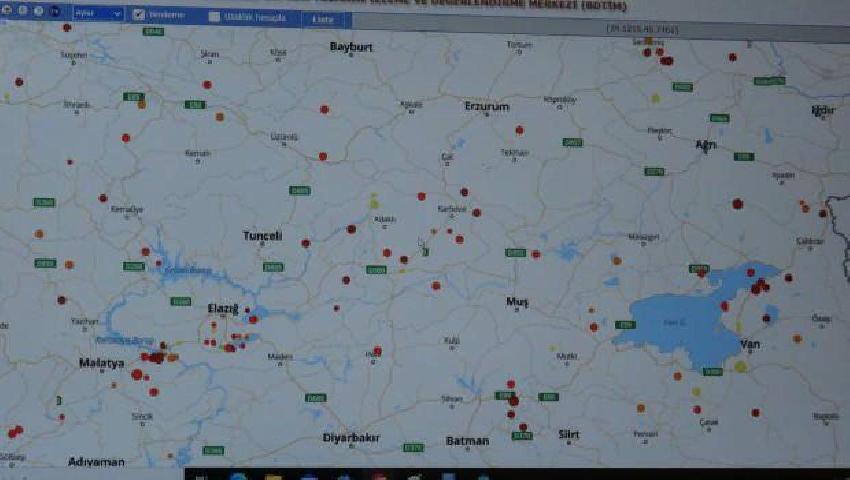This screenshot has height=480, width=850.
Task: Click the large yellow marker below Van
Action: (740, 366)
